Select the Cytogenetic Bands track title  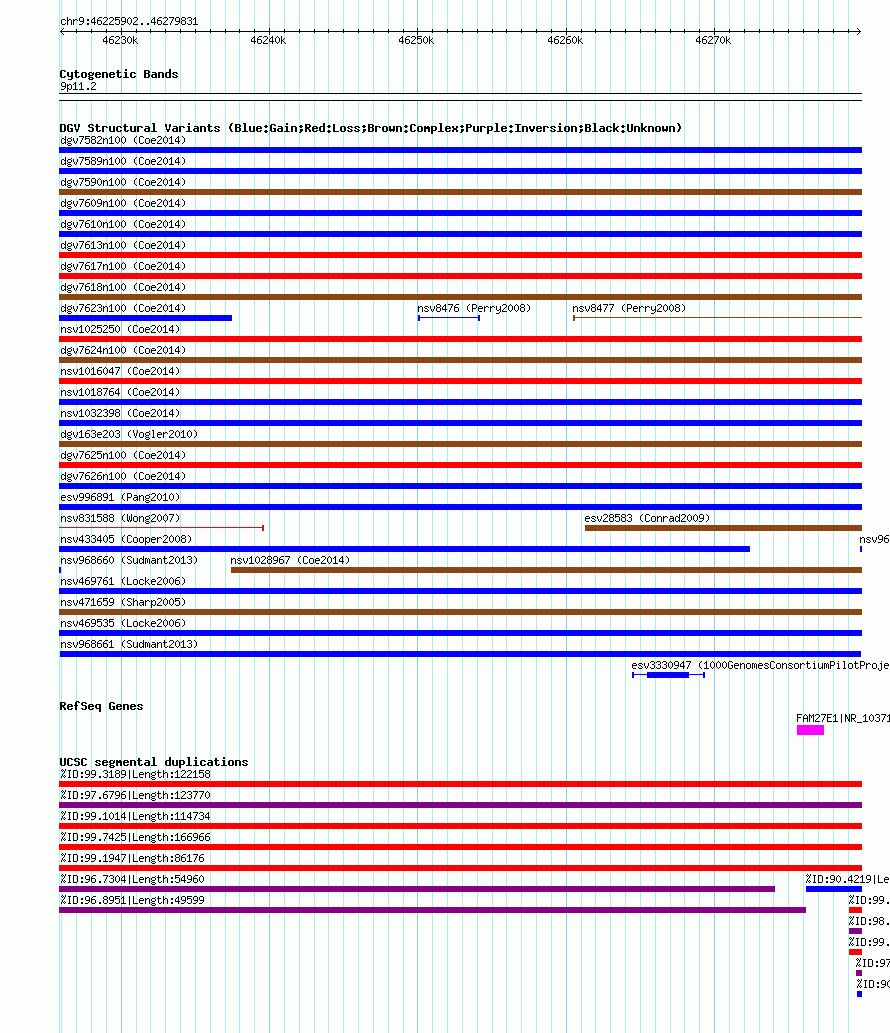pos(119,74)
